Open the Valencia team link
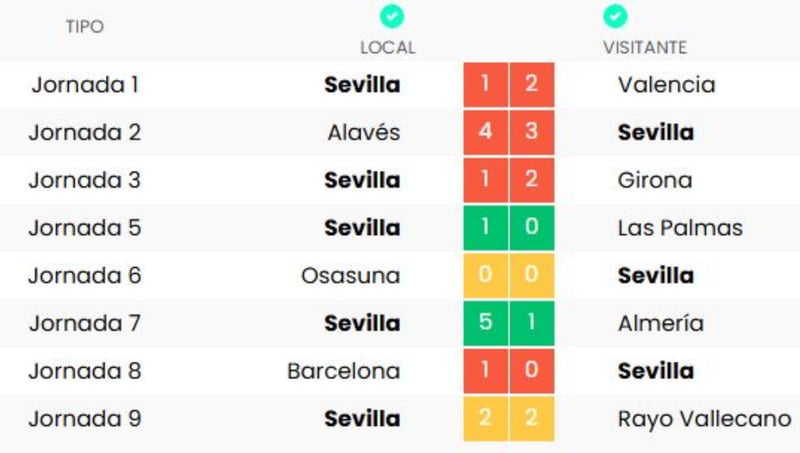The height and width of the screenshot is (453, 800). pos(666,84)
